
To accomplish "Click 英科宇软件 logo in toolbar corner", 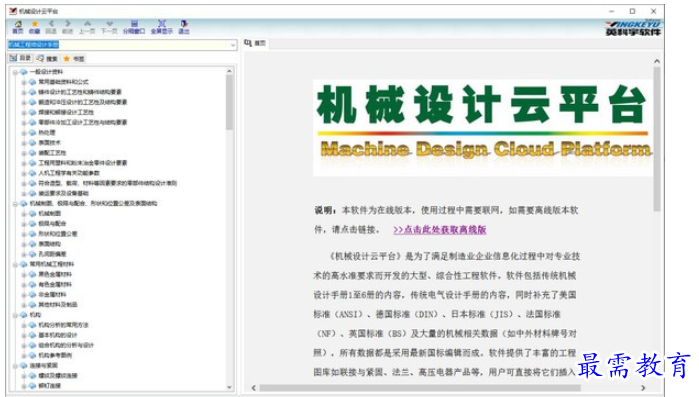I will (x=633, y=28).
